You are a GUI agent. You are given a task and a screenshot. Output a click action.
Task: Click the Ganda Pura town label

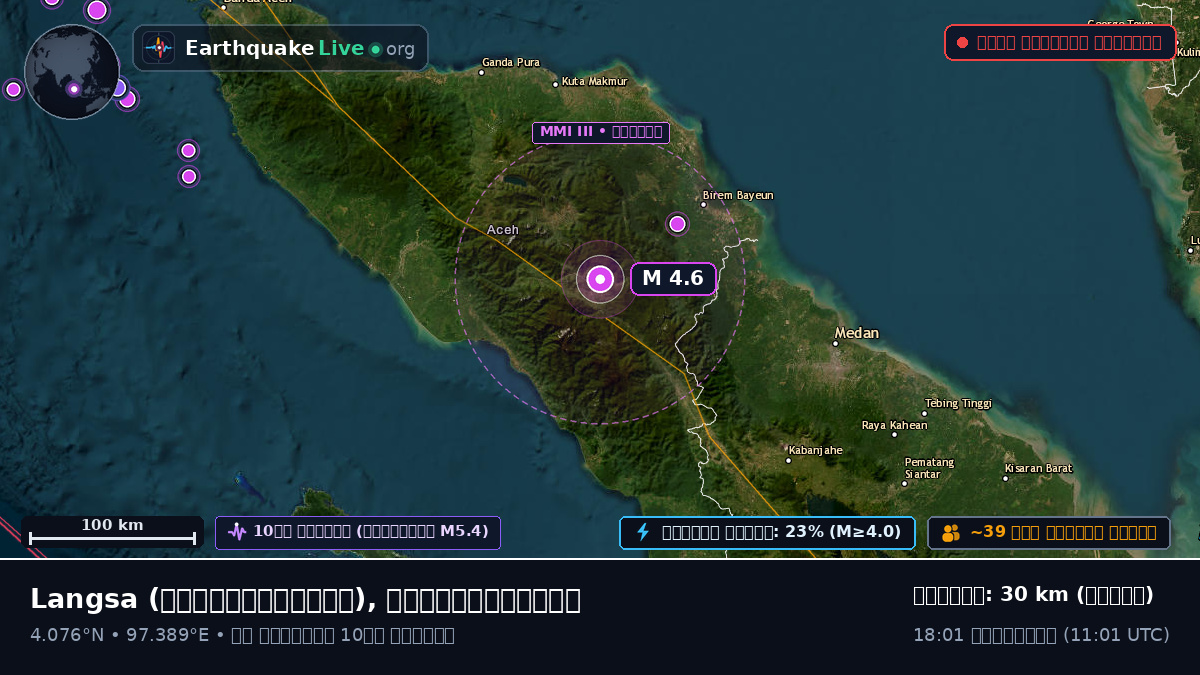pyautogui.click(x=511, y=62)
